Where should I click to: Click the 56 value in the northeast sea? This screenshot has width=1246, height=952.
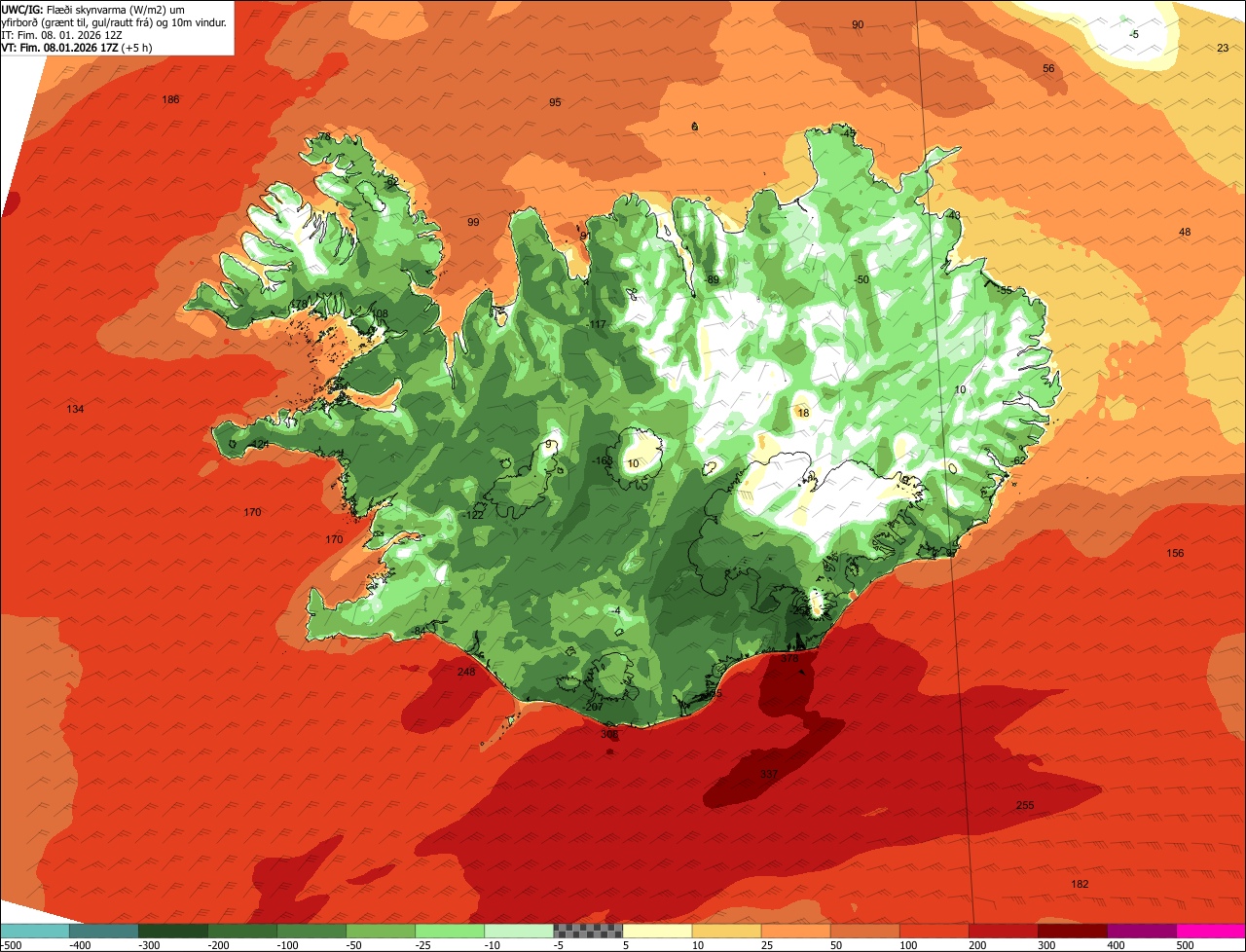pyautogui.click(x=1048, y=68)
